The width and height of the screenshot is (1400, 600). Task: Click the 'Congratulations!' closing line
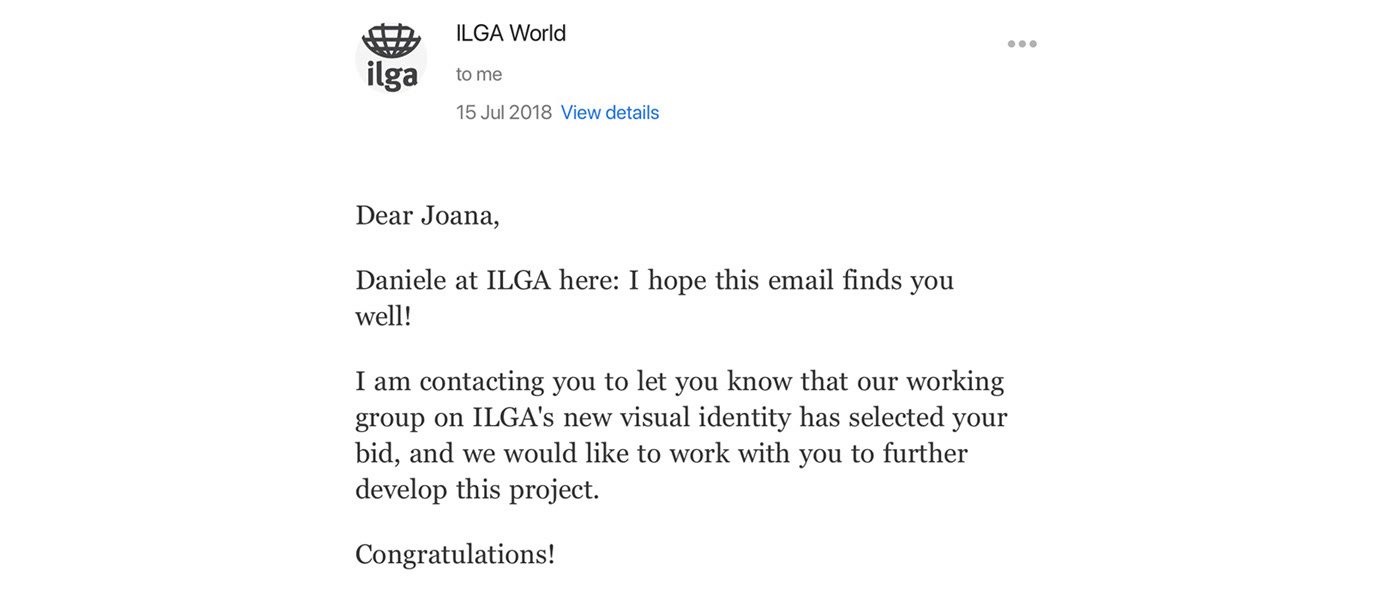(455, 554)
